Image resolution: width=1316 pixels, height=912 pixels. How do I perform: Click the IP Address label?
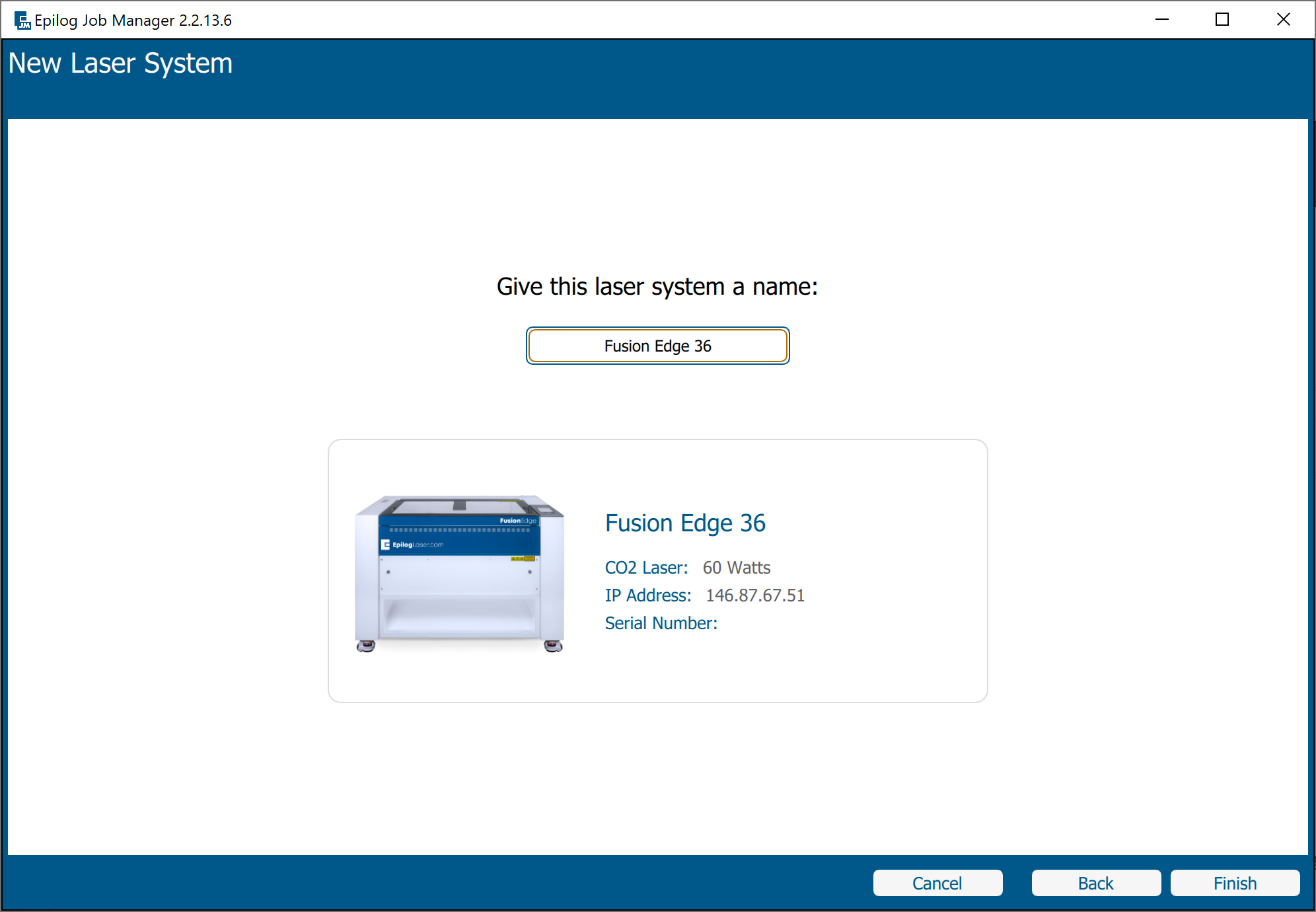(x=647, y=595)
